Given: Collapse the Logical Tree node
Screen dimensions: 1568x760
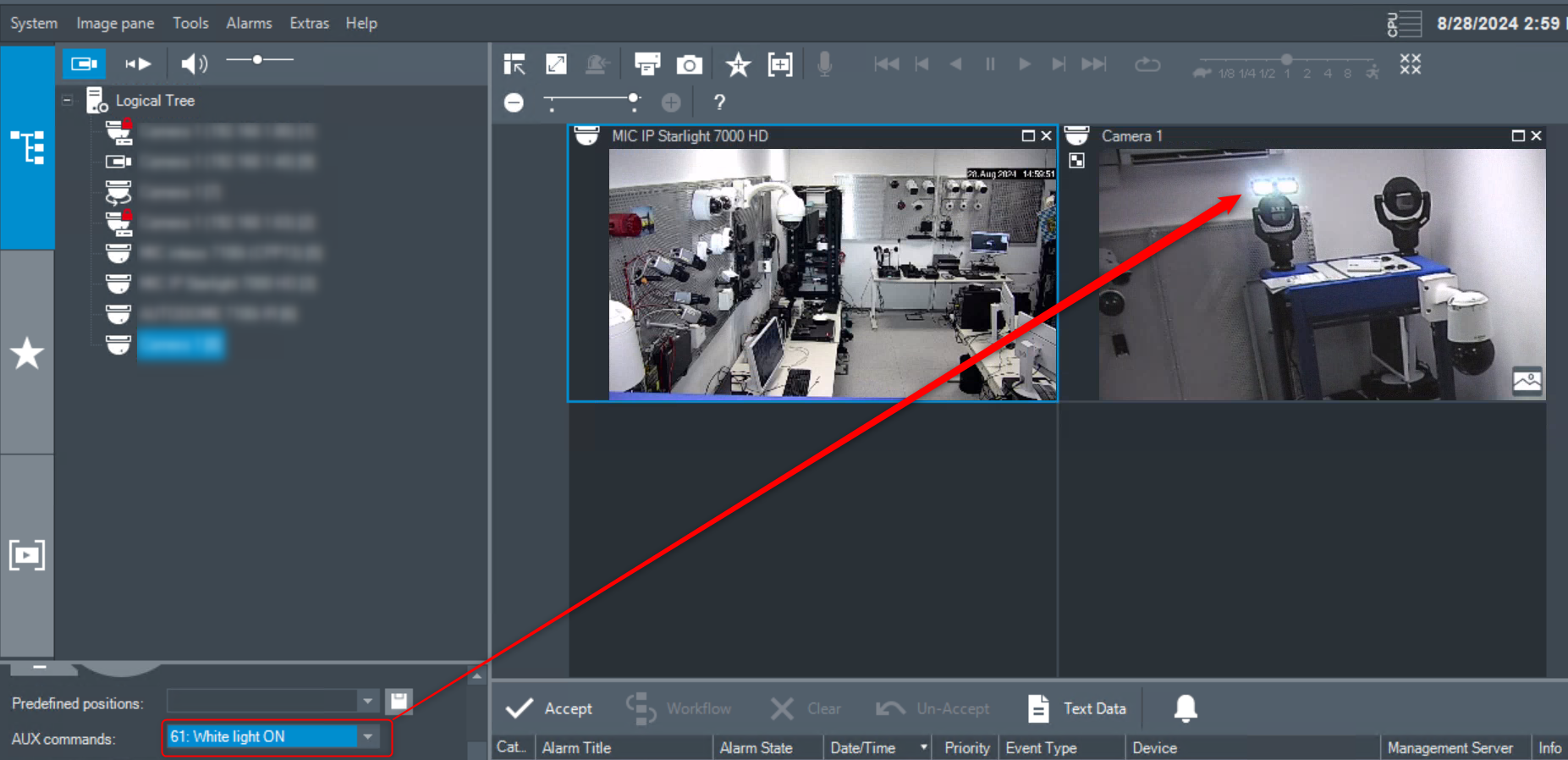Looking at the screenshot, I should click(68, 101).
